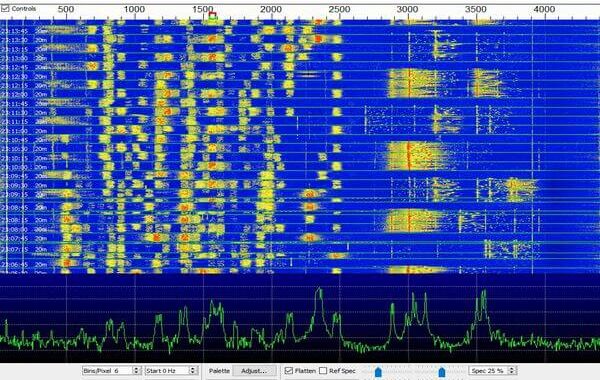The height and width of the screenshot is (380, 600).
Task: Click the slider thumb nearest Spec 25 %
Action: coord(442,372)
